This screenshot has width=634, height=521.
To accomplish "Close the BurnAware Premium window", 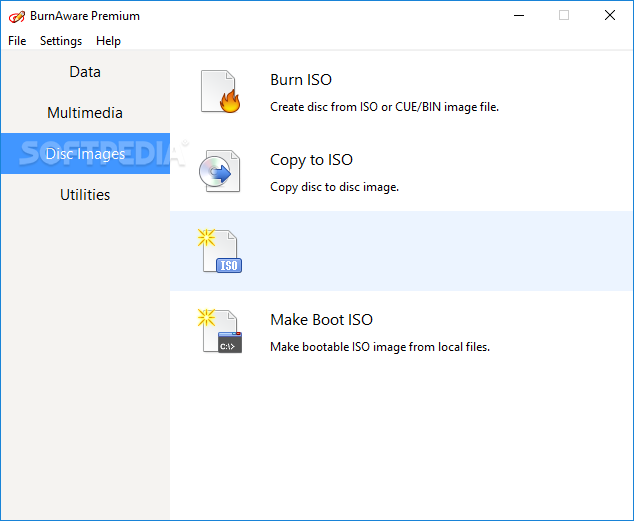I will (610, 15).
